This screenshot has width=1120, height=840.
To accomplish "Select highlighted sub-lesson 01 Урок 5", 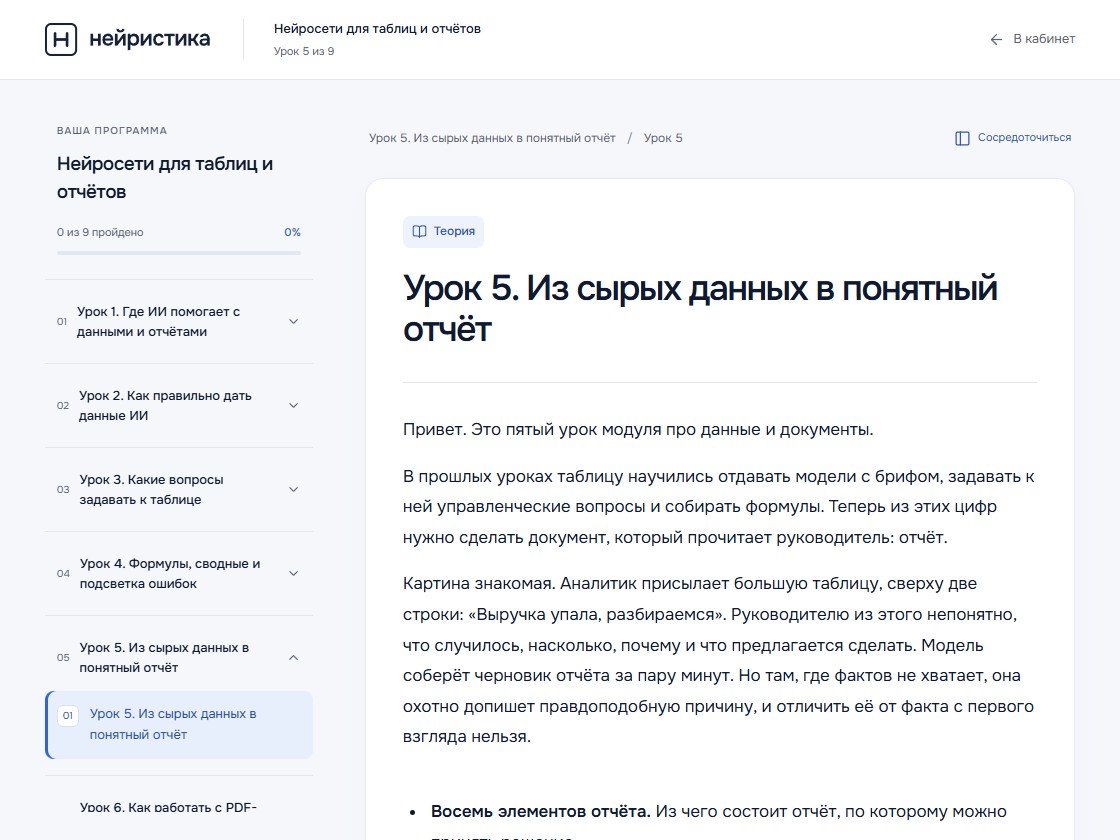I will [179, 724].
